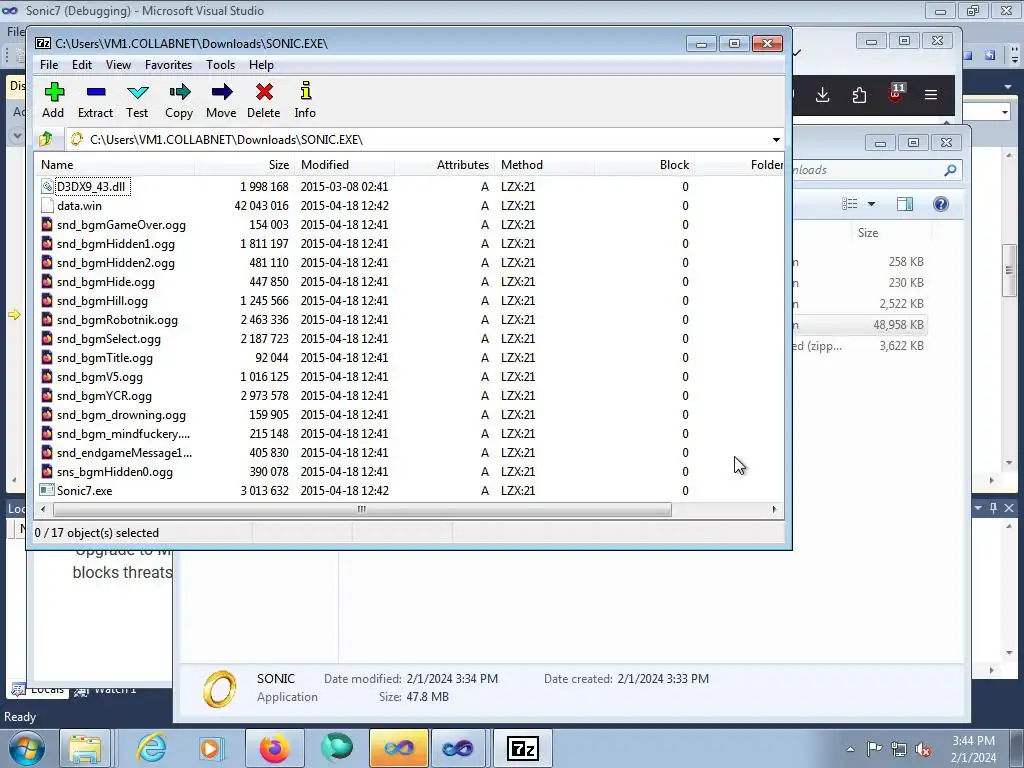Open the Firefox hamburger menu
This screenshot has width=1024, height=768.
pos(931,95)
